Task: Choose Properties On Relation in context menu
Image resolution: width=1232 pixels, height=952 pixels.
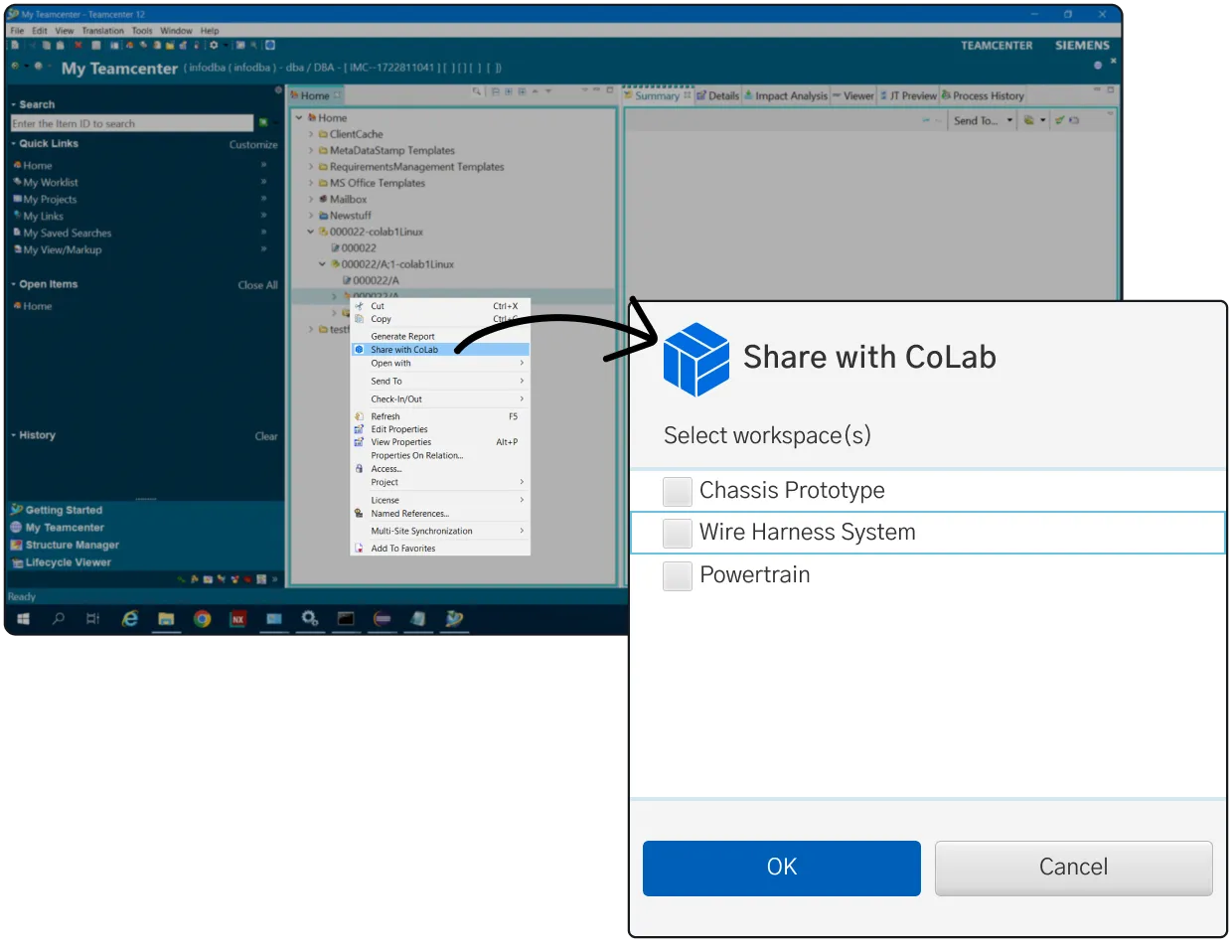Action: (417, 455)
